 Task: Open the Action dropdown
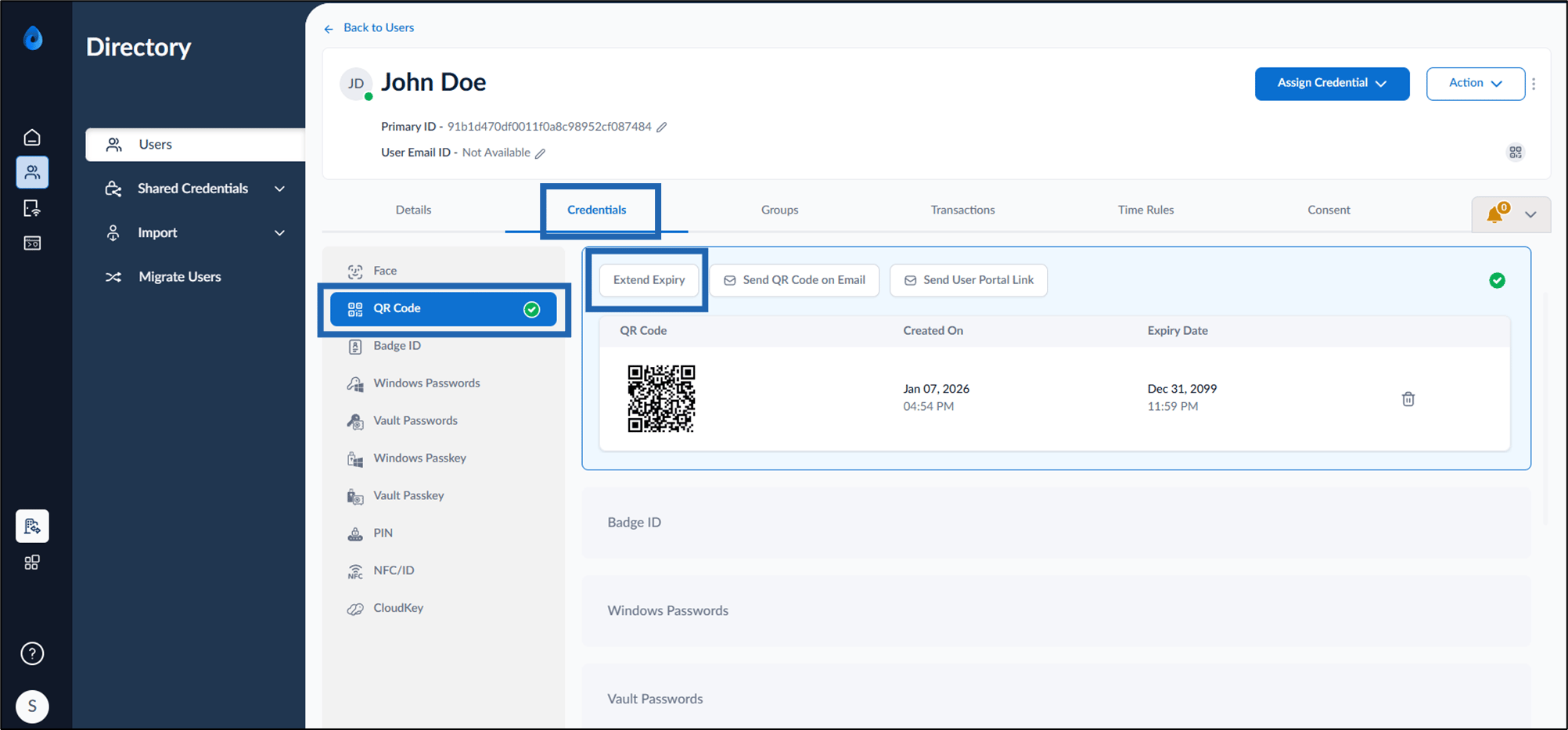(1475, 84)
